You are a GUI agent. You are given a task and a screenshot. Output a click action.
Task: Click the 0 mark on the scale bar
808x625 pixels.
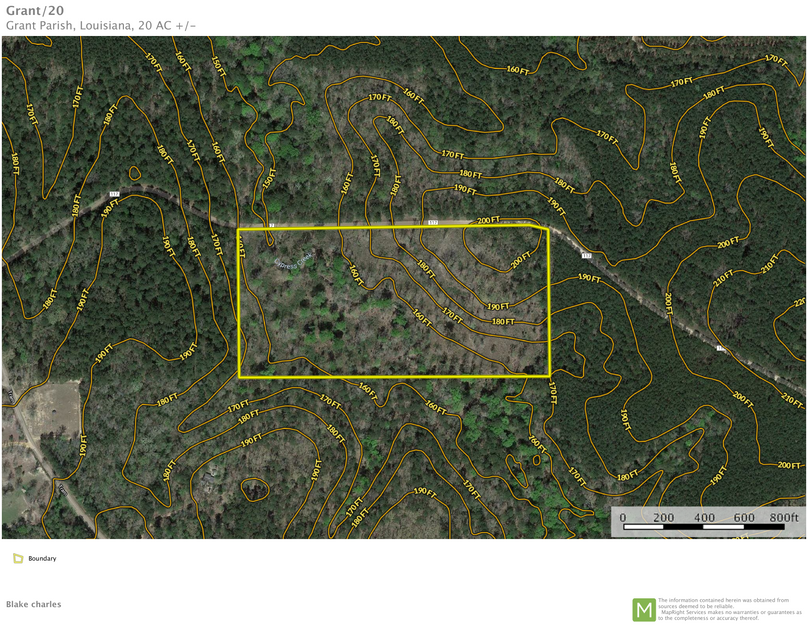(x=623, y=518)
